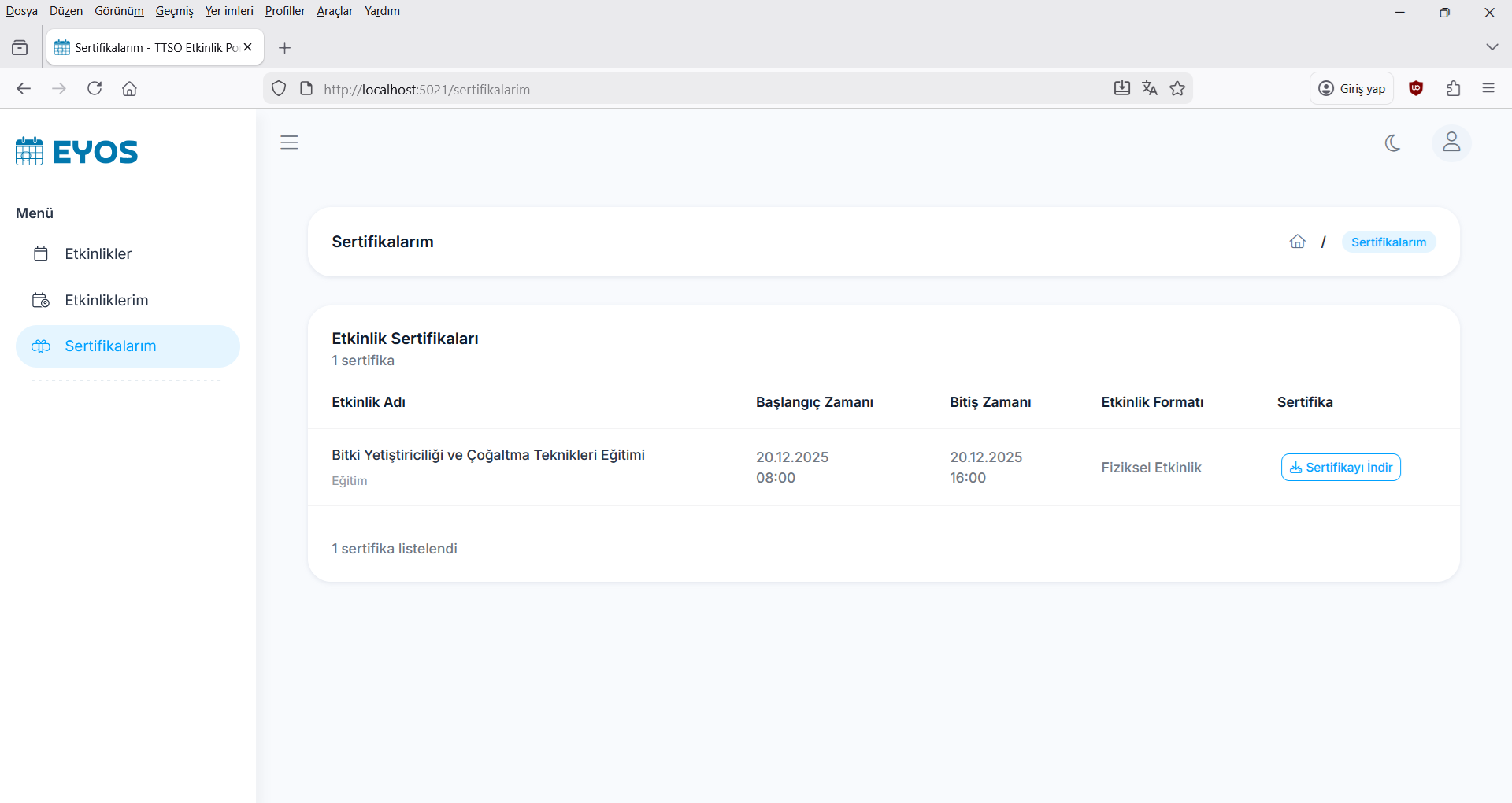Bookmark this page with the star icon
This screenshot has width=1512, height=803.
(1177, 89)
